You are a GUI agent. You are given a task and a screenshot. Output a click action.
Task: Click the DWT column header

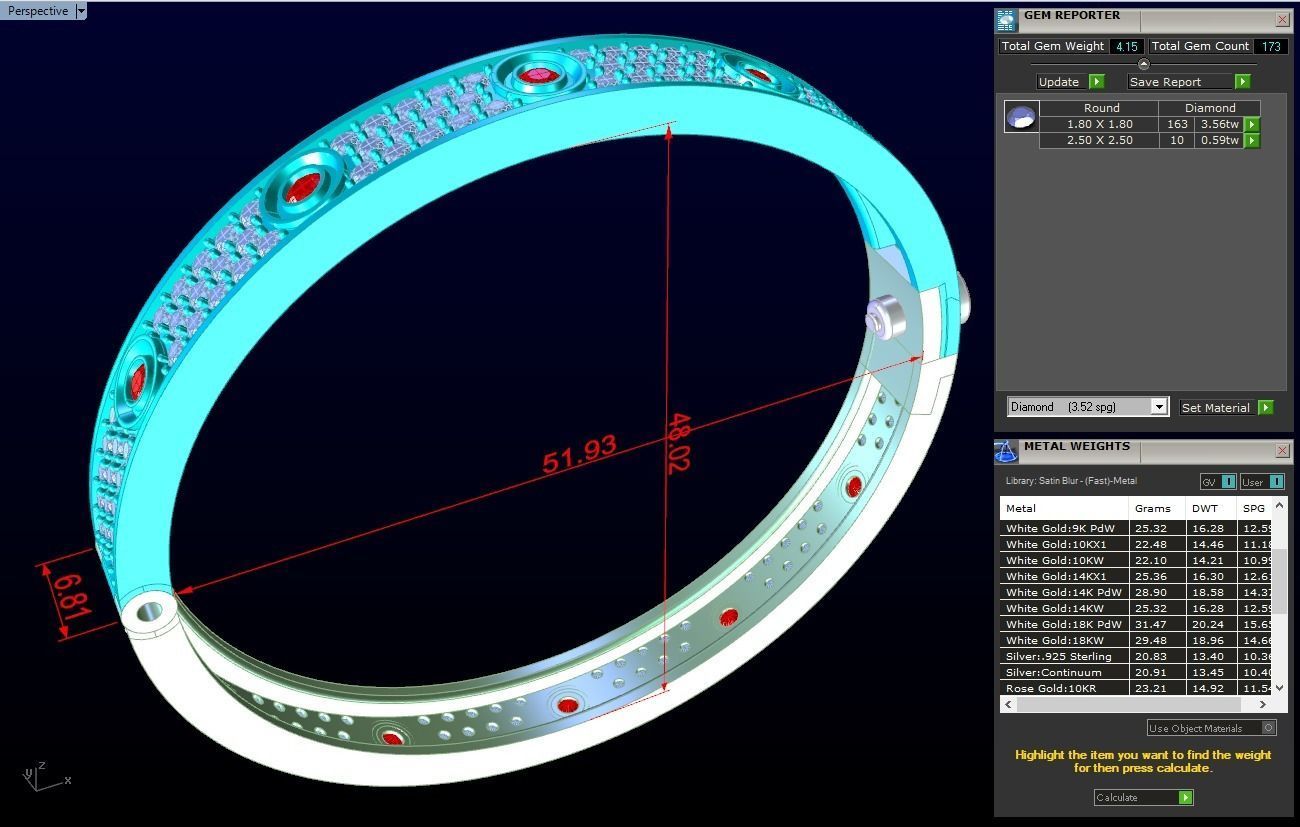(1212, 508)
